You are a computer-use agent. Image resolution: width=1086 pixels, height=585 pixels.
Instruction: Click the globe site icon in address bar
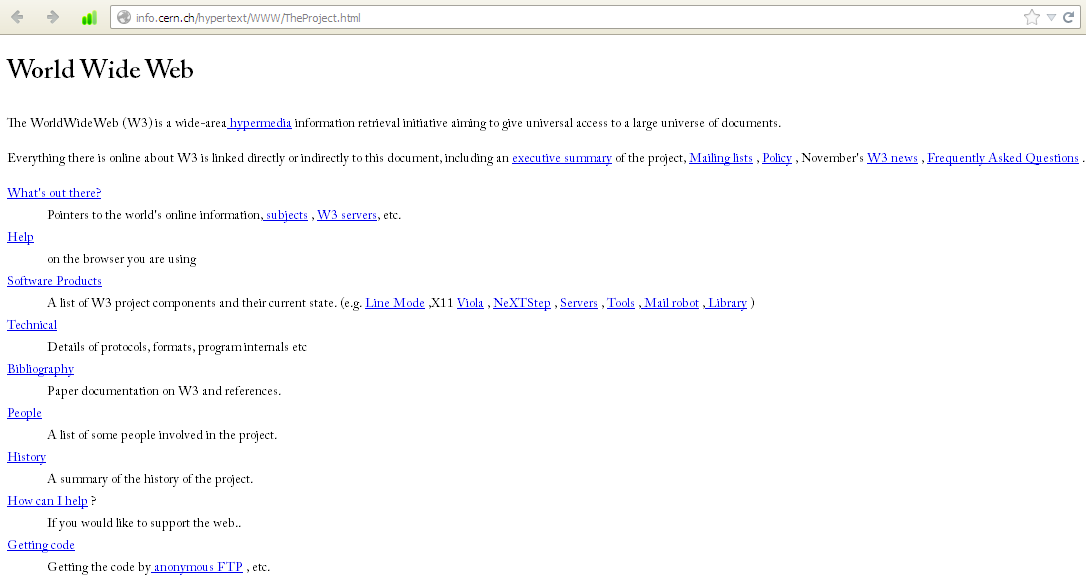pyautogui.click(x=123, y=17)
